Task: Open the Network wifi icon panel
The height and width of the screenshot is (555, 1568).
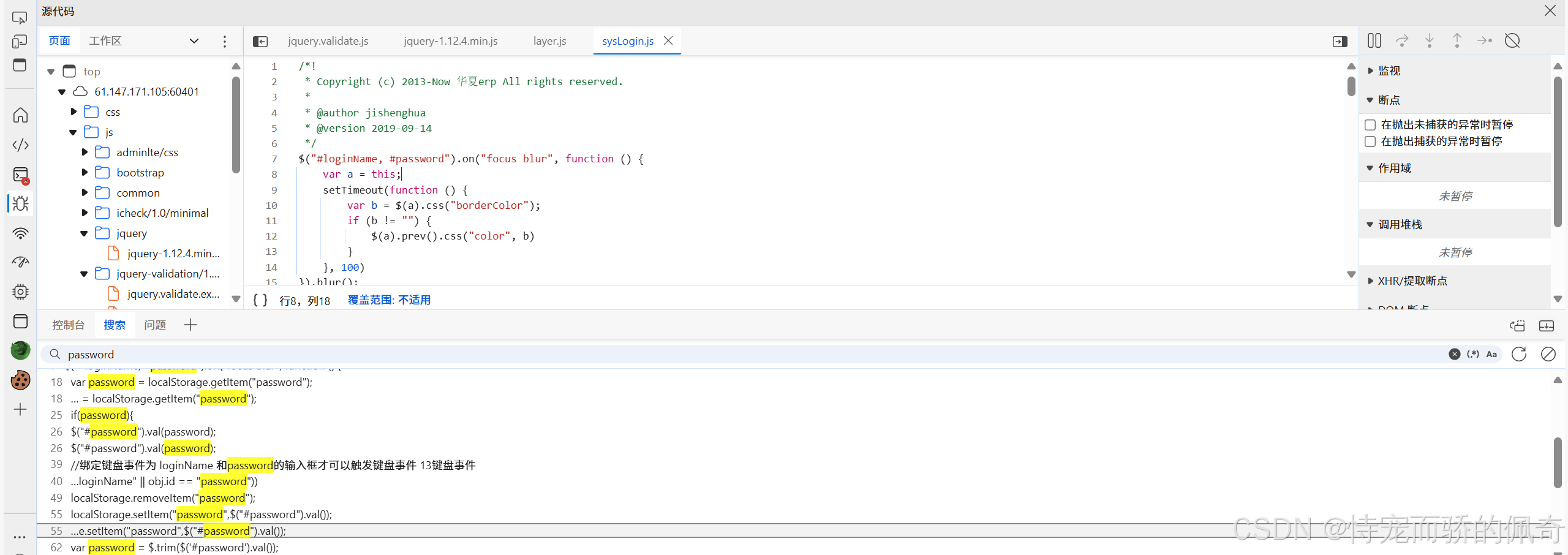Action: coord(20,233)
